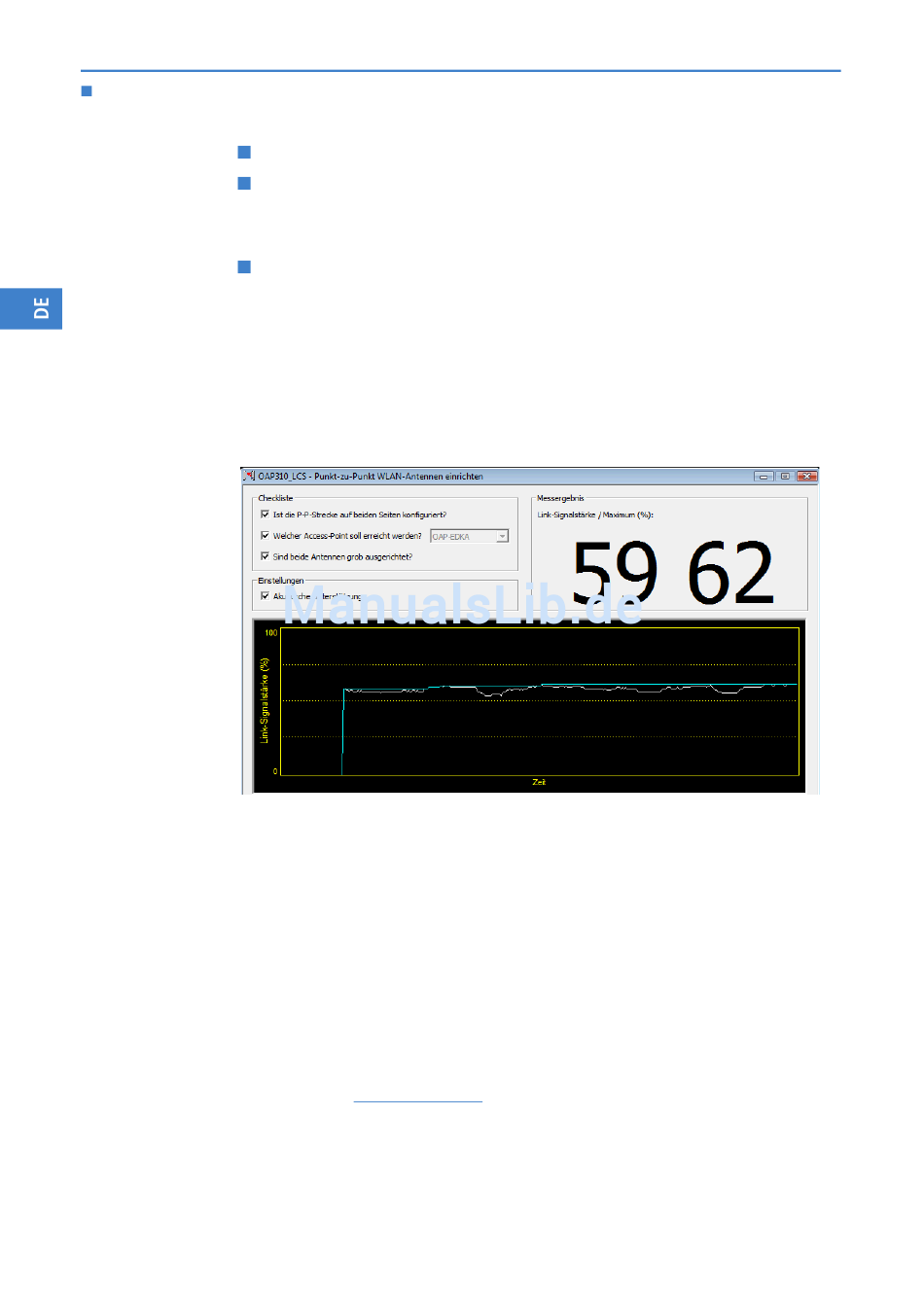
Task: Uncheck 'Sind beide Antennen grob ausgerichtet?'
Action: [265, 556]
